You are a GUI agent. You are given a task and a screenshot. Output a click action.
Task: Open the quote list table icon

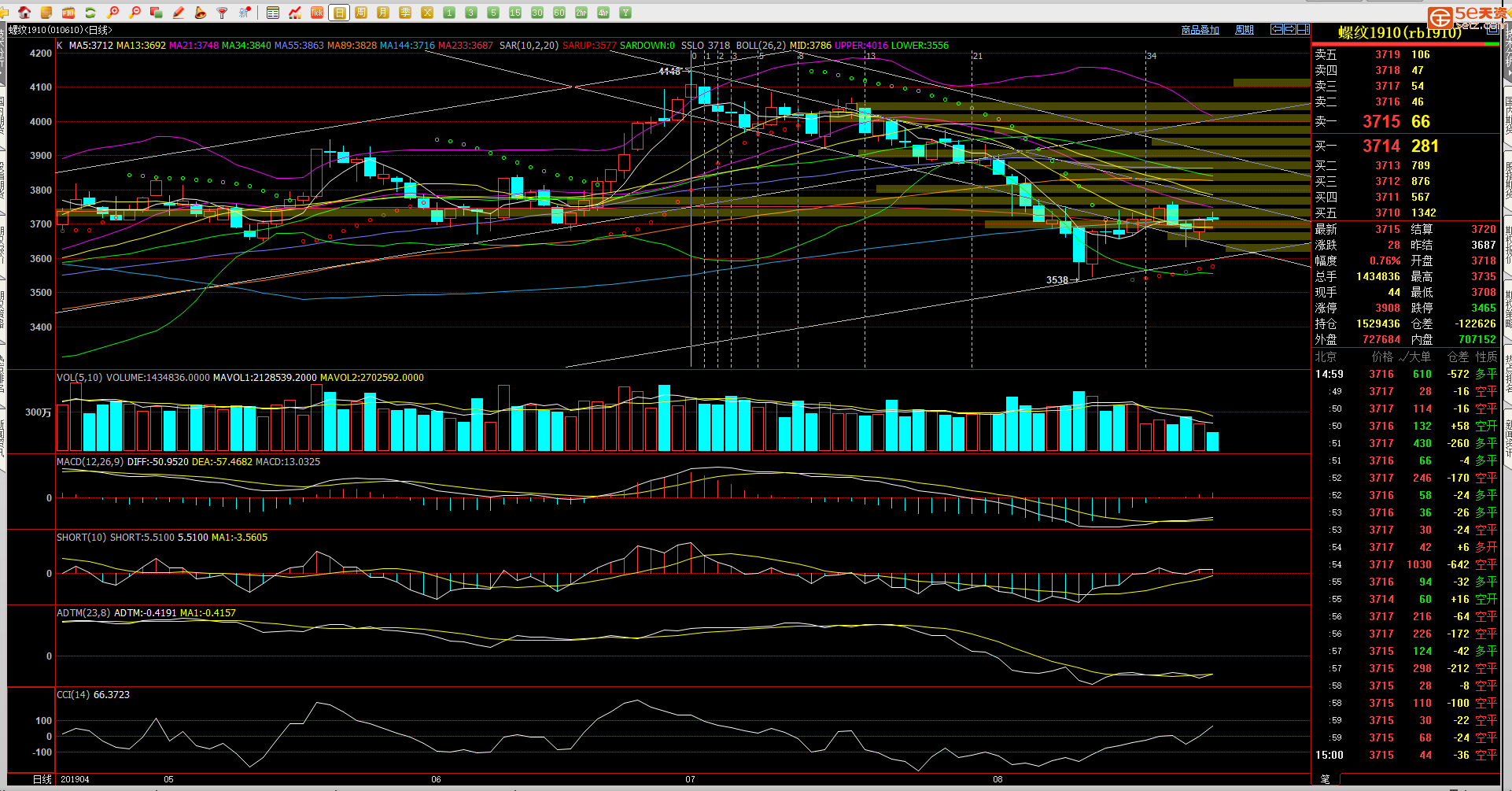coord(273,13)
